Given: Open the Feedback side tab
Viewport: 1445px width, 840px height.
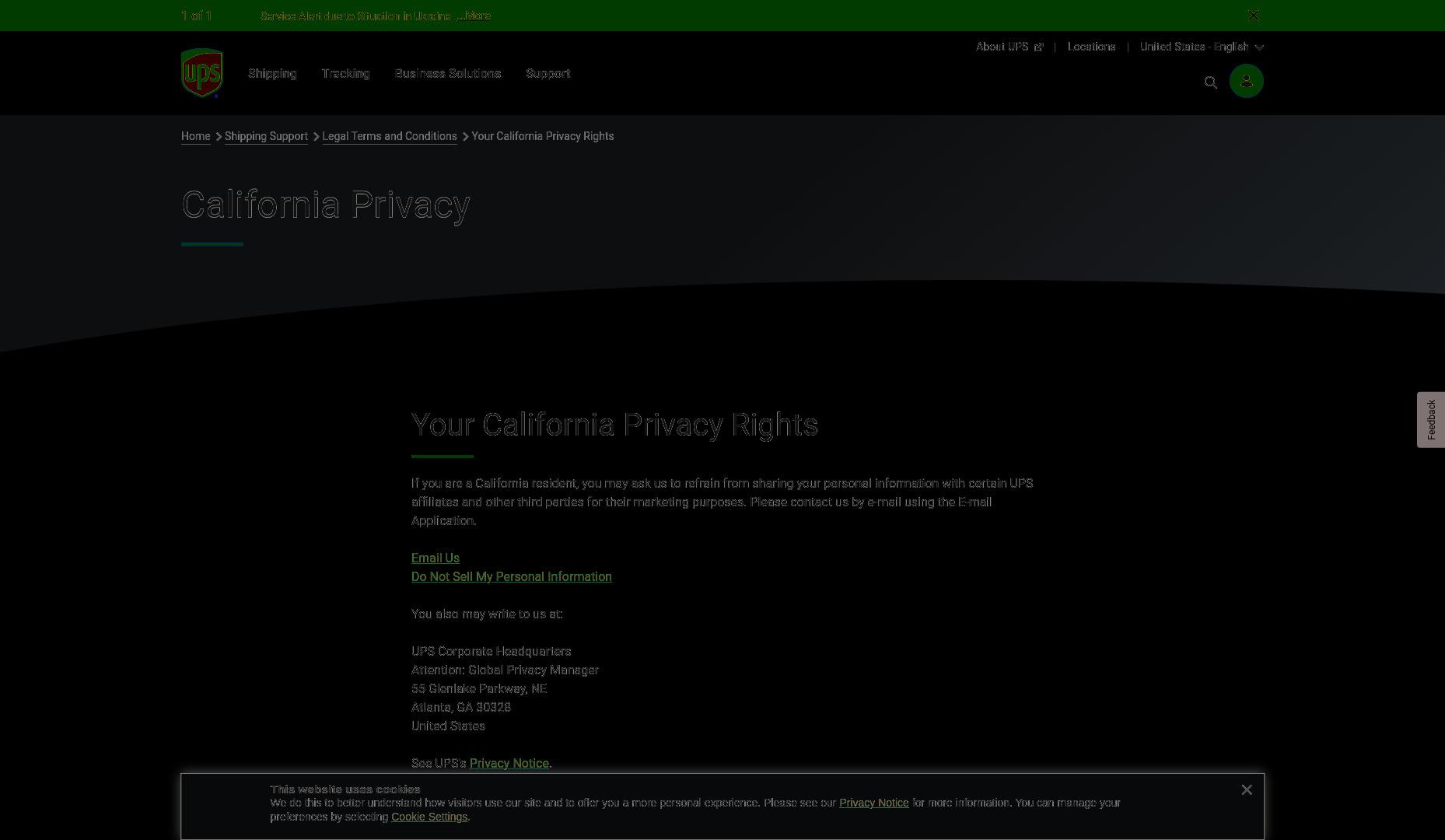Looking at the screenshot, I should pyautogui.click(x=1431, y=419).
